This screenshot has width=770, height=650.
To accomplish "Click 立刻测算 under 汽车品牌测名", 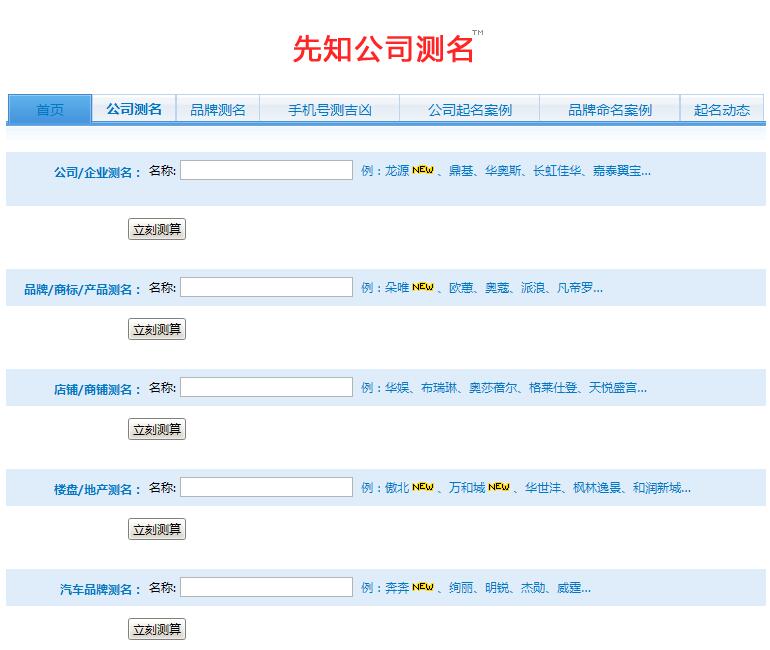I will pyautogui.click(x=157, y=629).
